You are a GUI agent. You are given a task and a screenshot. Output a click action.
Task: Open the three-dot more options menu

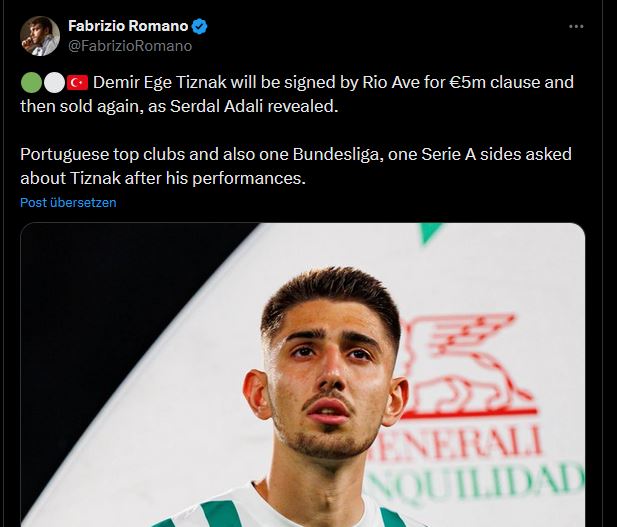pos(576,26)
